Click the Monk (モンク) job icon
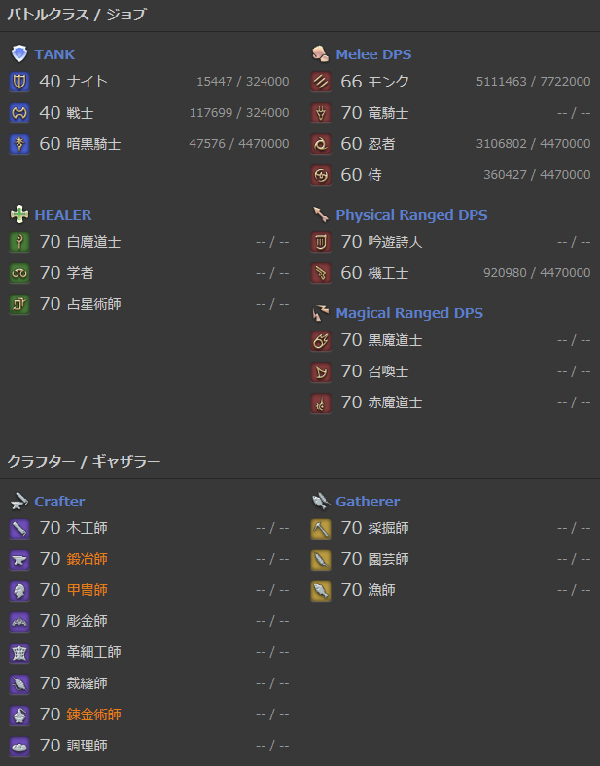This screenshot has width=600, height=766. tap(321, 82)
